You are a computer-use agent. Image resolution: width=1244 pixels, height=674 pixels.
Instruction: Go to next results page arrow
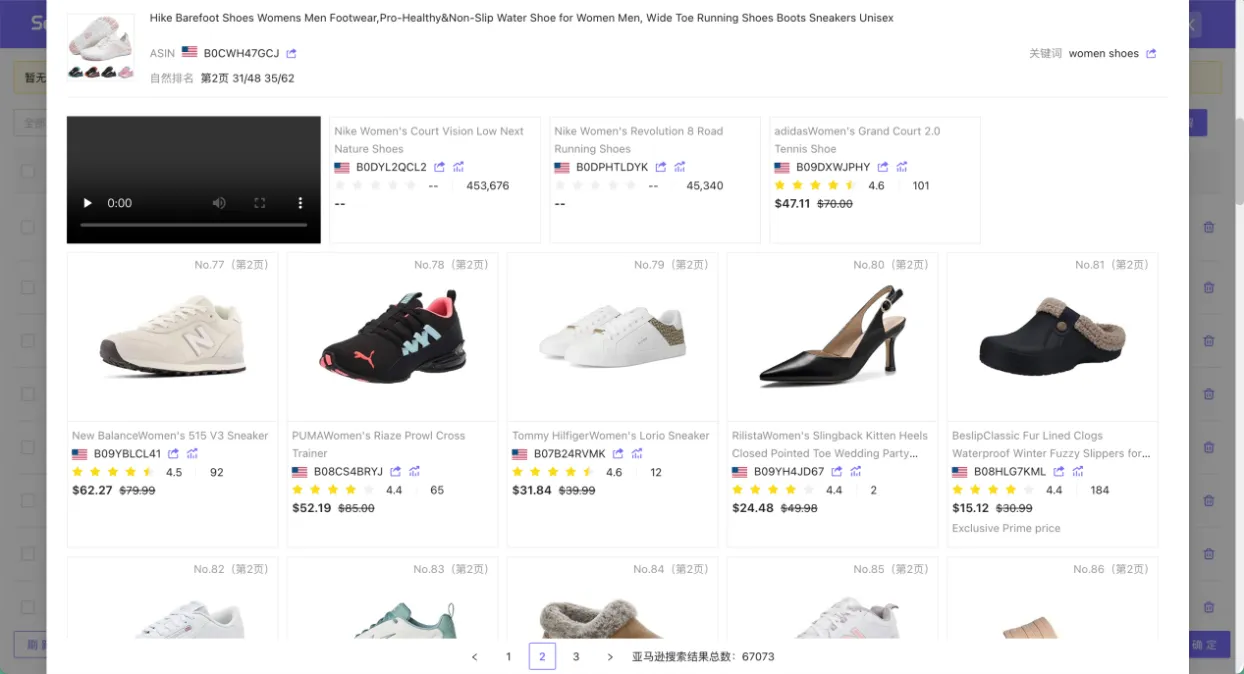point(610,657)
